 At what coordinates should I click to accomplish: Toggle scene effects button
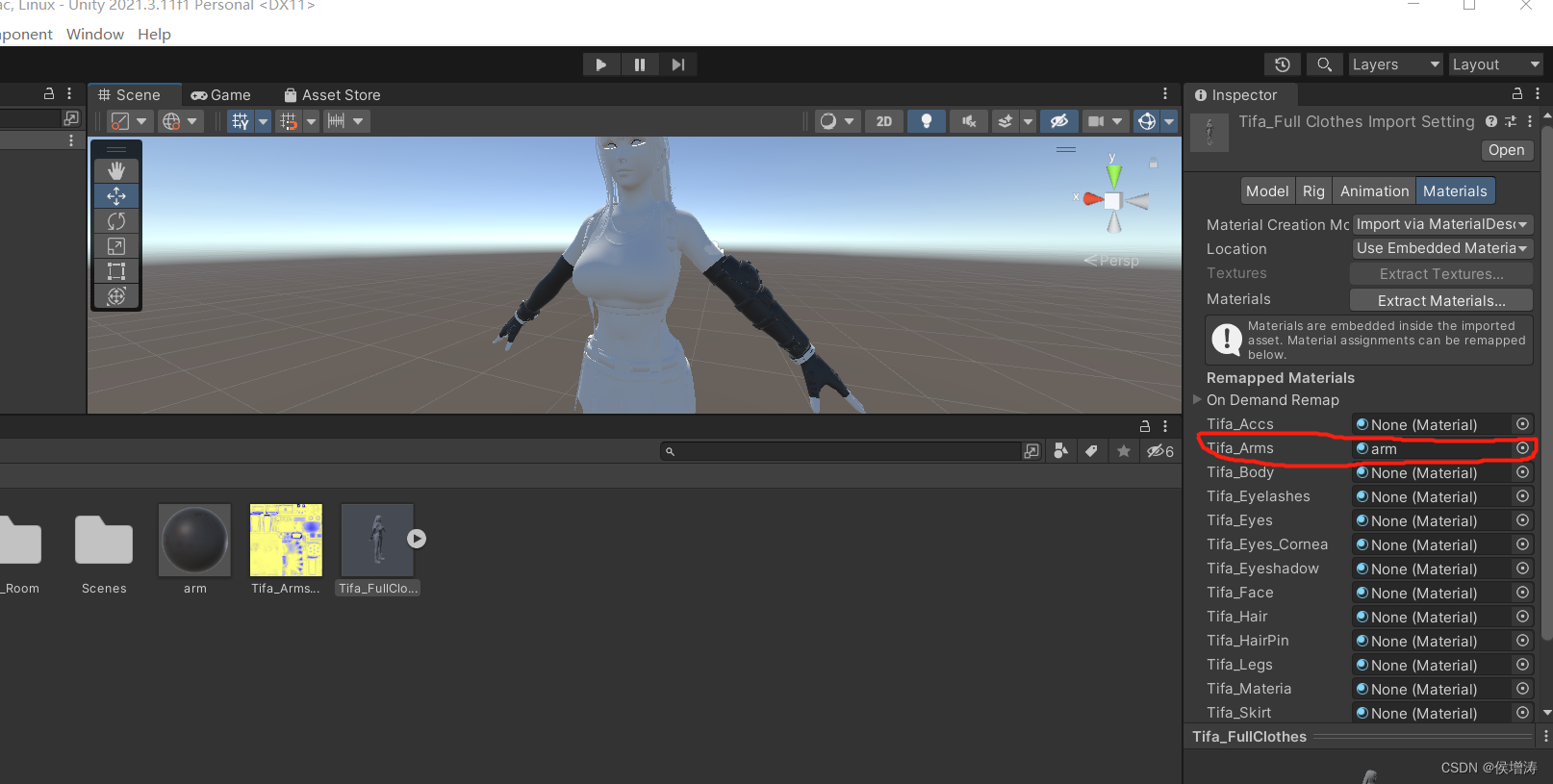point(1006,121)
